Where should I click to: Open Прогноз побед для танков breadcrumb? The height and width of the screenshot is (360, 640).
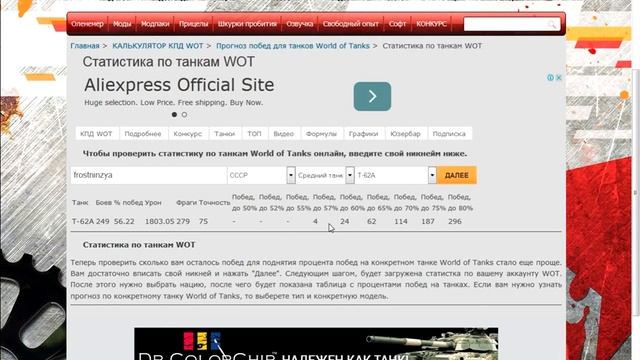point(293,46)
